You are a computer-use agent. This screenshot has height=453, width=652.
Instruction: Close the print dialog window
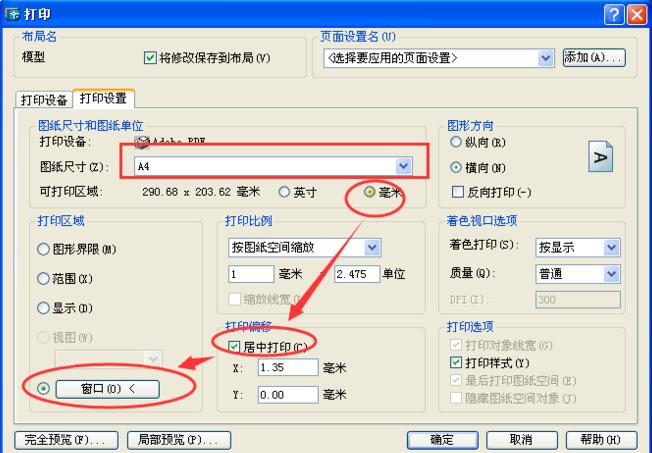click(637, 15)
